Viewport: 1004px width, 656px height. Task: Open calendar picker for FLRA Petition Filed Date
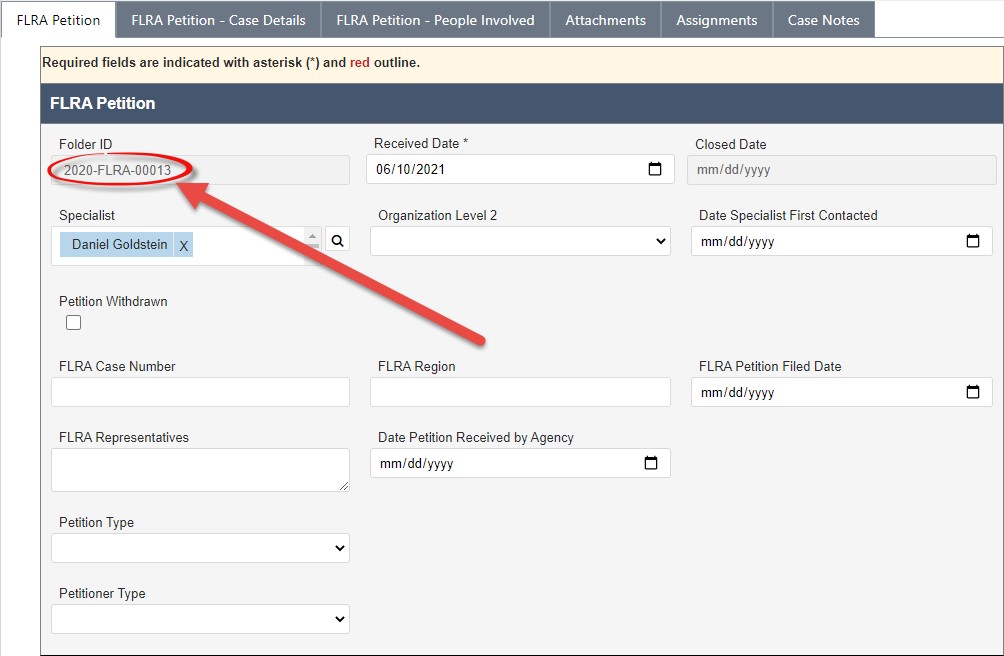pyautogui.click(x=973, y=392)
